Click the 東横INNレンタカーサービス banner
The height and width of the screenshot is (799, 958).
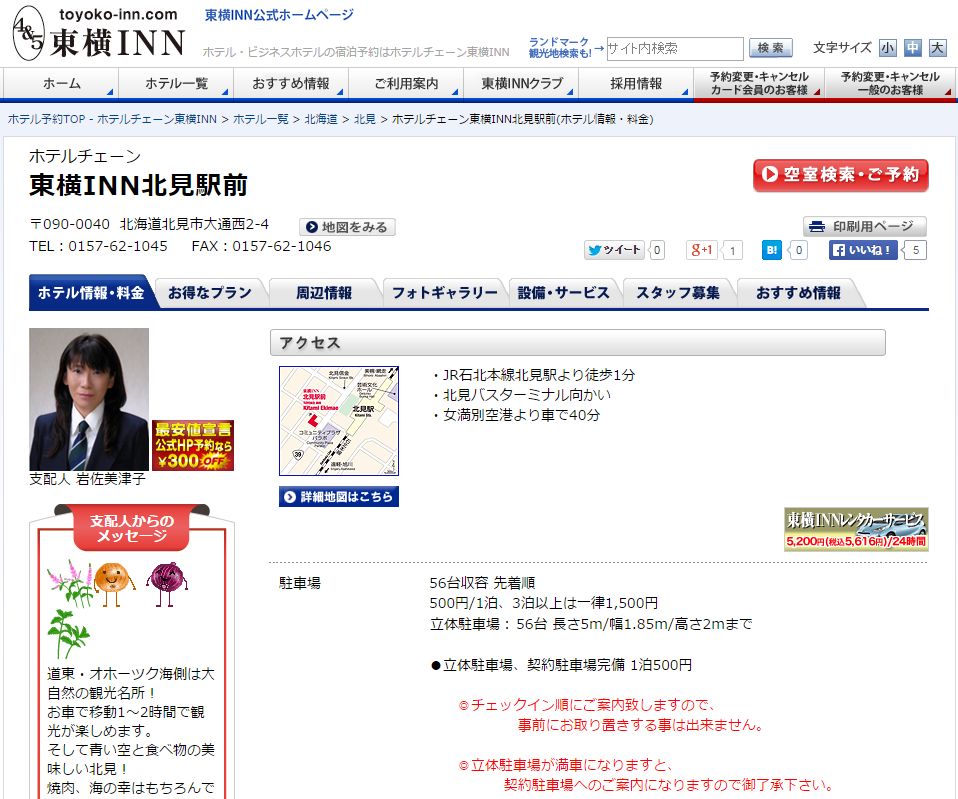(856, 529)
